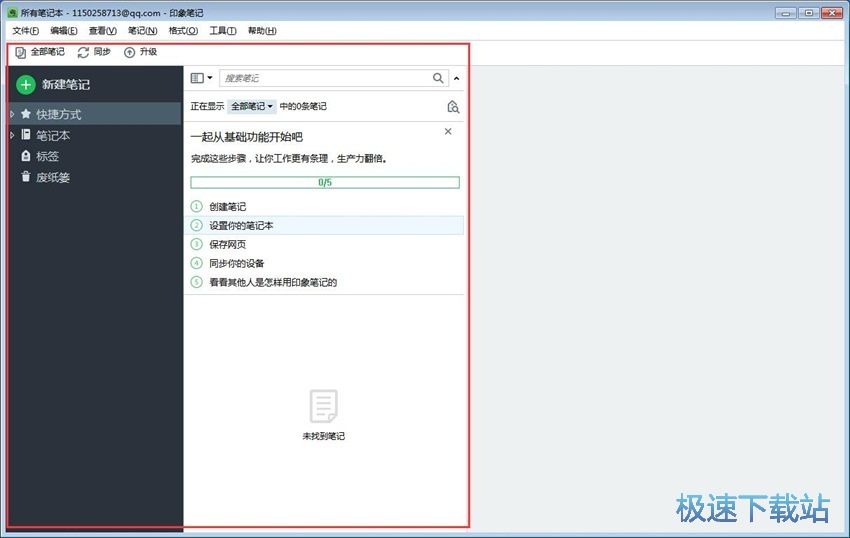The image size is (850, 538).
Task: Click the 未找到笔记 text
Action: tap(324, 436)
